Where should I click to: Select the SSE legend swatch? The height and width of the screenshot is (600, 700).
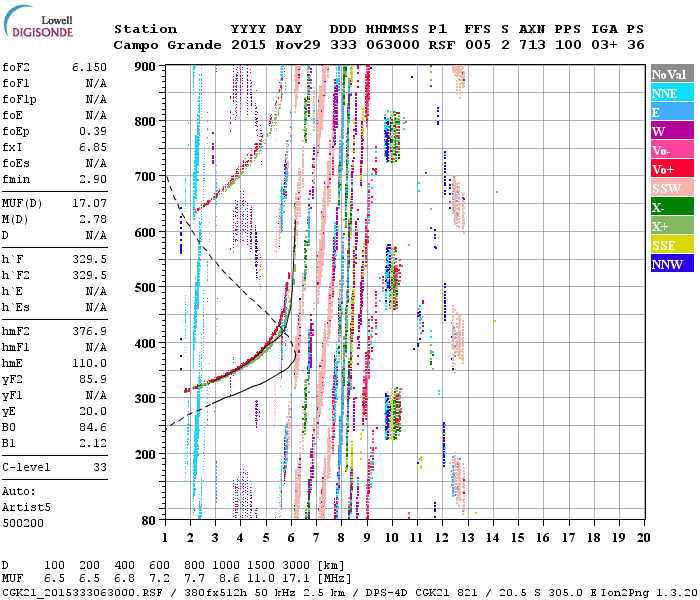(672, 245)
